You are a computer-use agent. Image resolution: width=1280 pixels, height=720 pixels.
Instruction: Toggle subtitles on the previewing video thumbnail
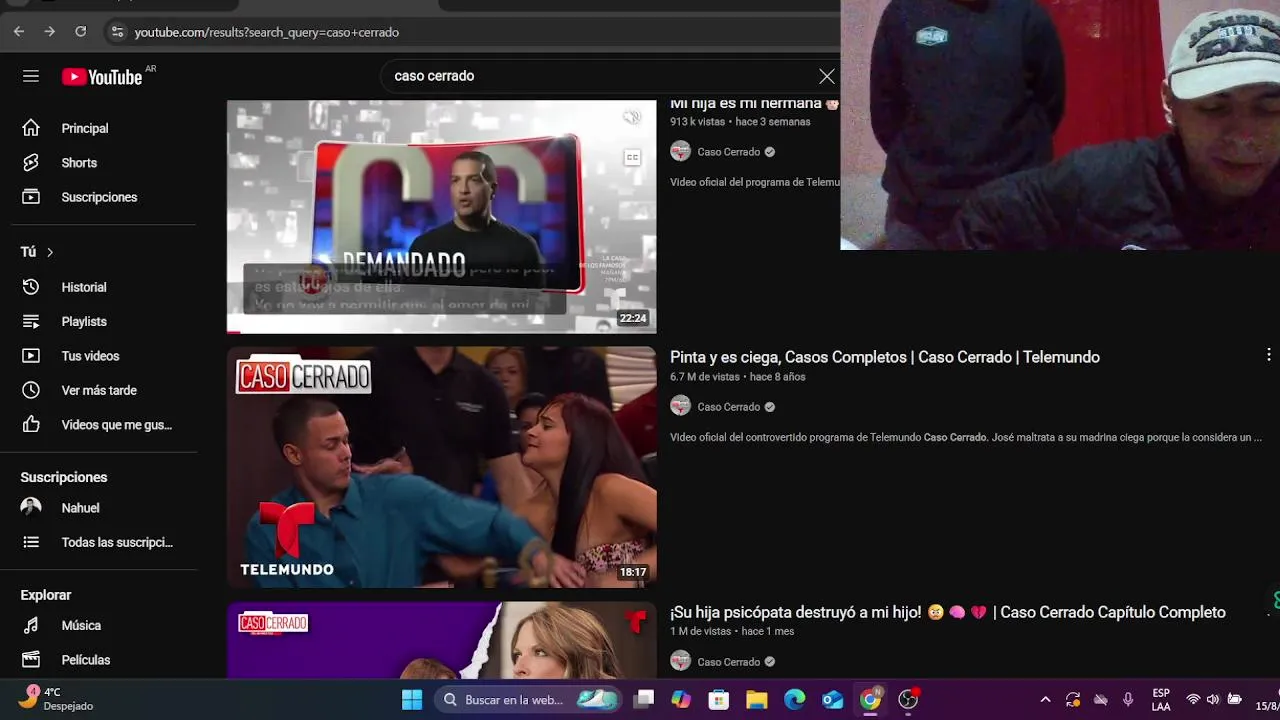pos(632,158)
